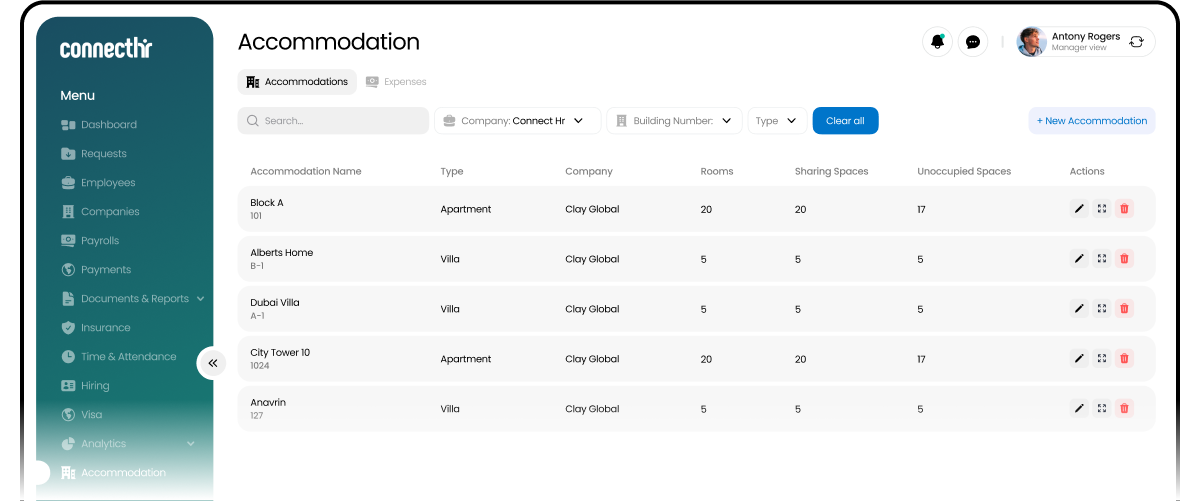Click inside the Search field
This screenshot has height=501, width=1200.
pyautogui.click(x=333, y=121)
